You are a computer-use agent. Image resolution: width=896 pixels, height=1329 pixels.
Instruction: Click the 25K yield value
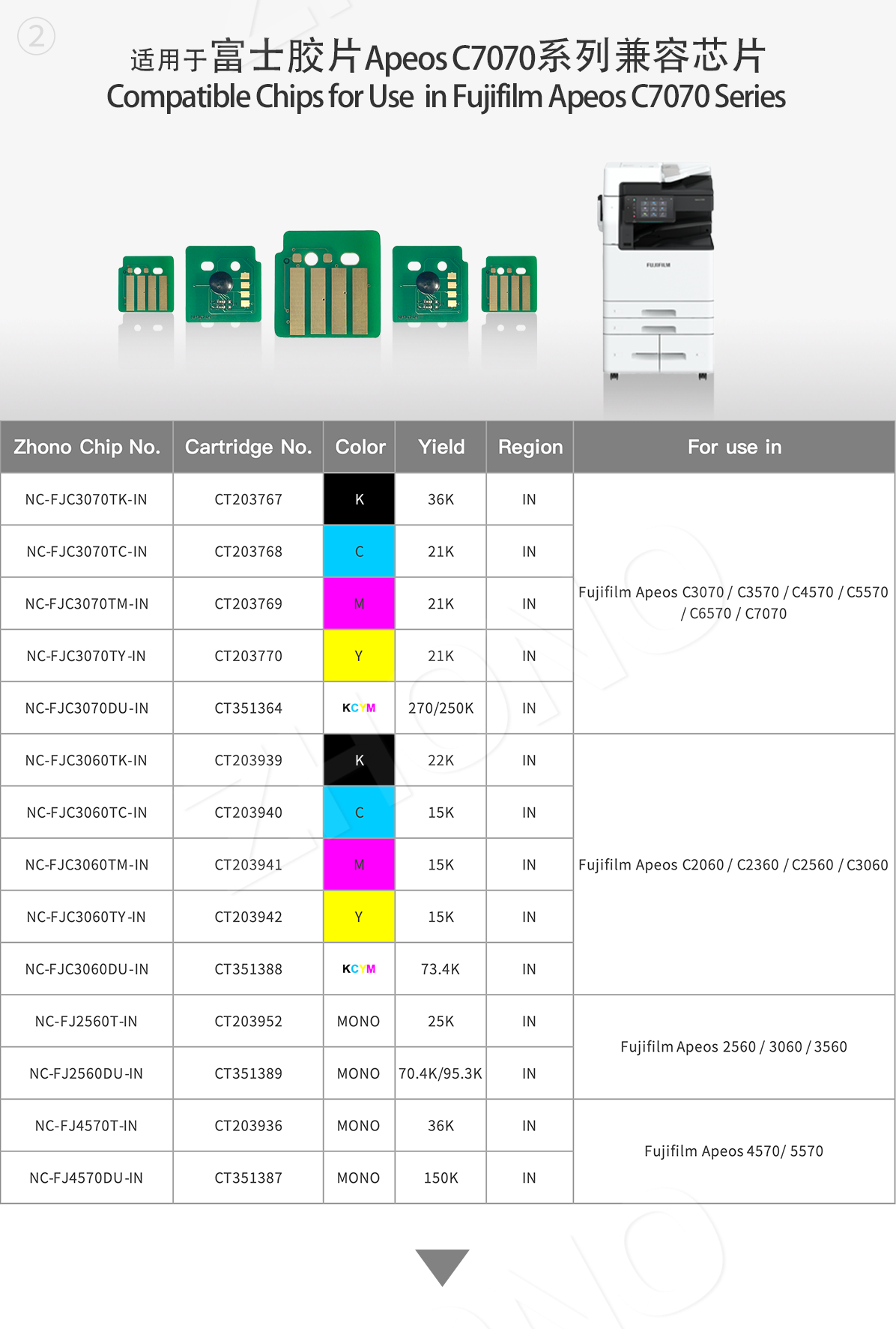tap(441, 1021)
